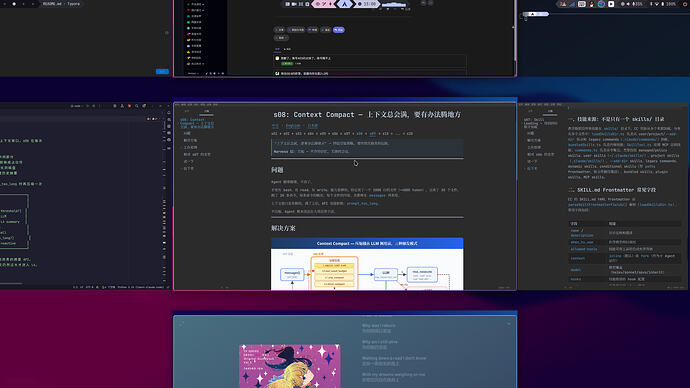The image size is (690, 388).
Task: Select lyric line "Why am I still alive"
Action: click(380, 342)
